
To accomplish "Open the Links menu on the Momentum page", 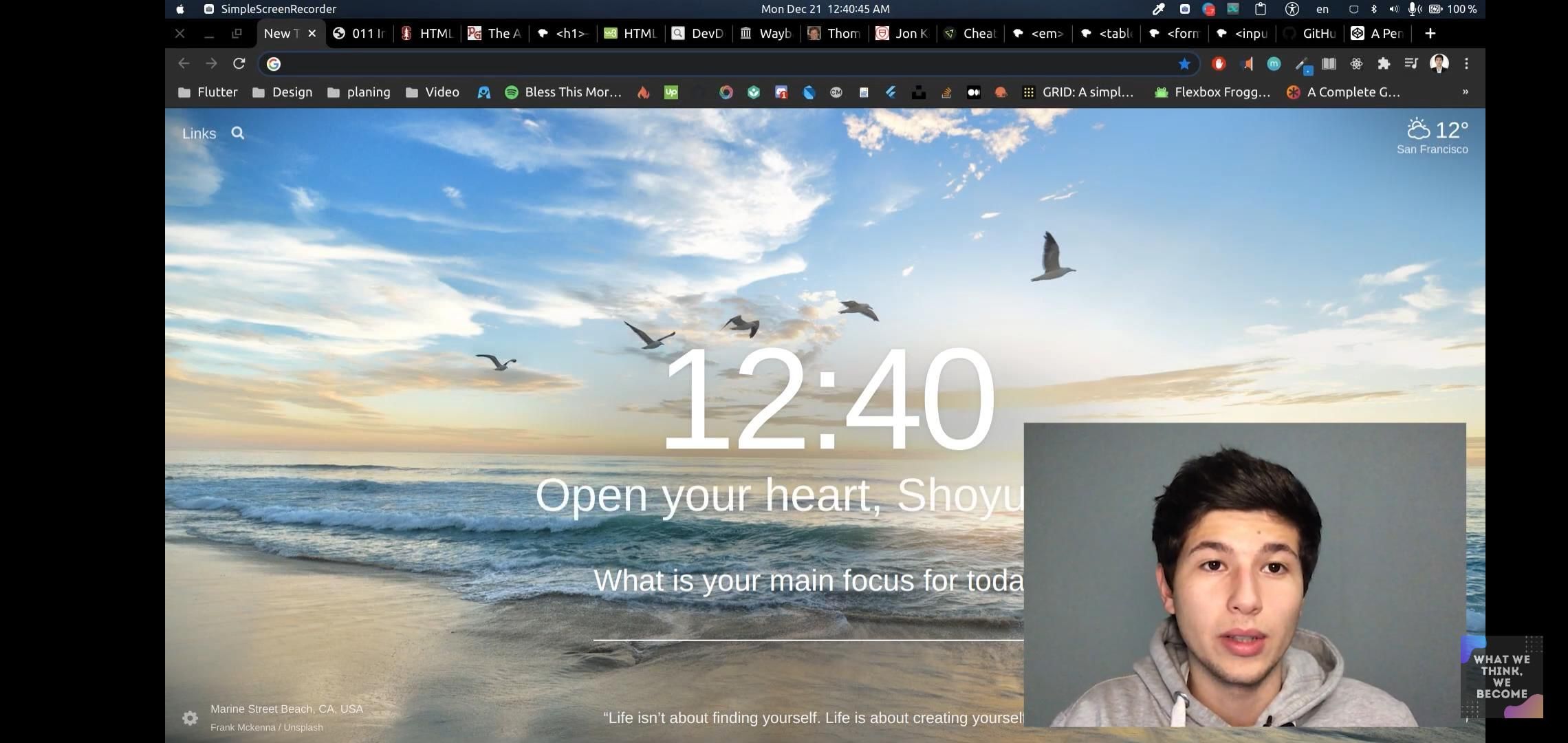I will (198, 133).
